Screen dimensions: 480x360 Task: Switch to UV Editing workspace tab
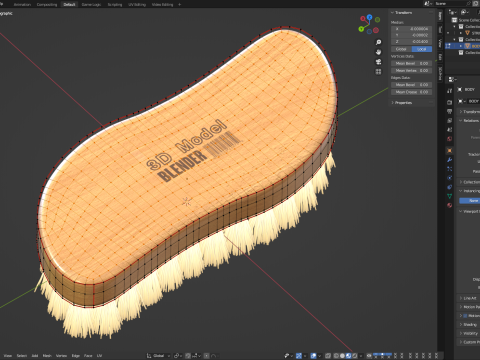point(137,4)
